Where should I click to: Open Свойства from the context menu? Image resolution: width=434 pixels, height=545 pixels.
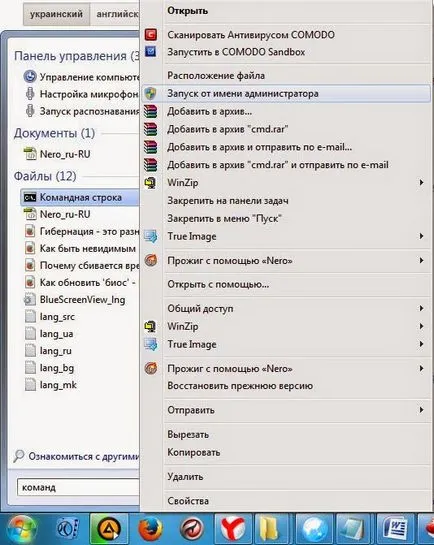click(x=286, y=501)
